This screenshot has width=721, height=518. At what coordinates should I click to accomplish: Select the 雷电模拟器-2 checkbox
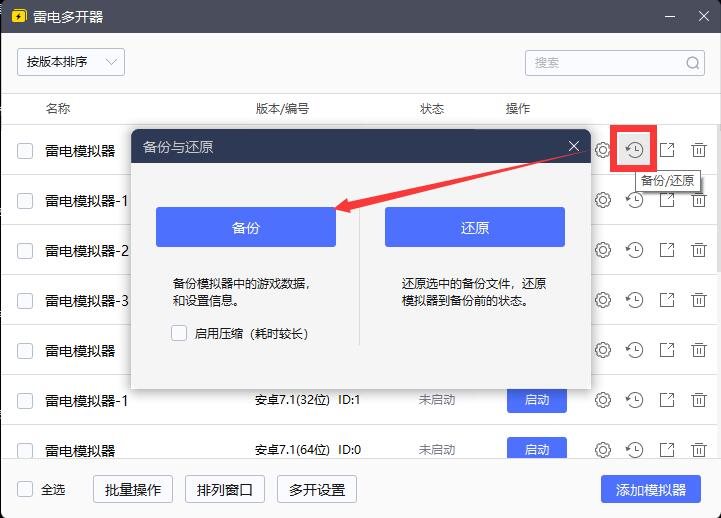(25, 251)
